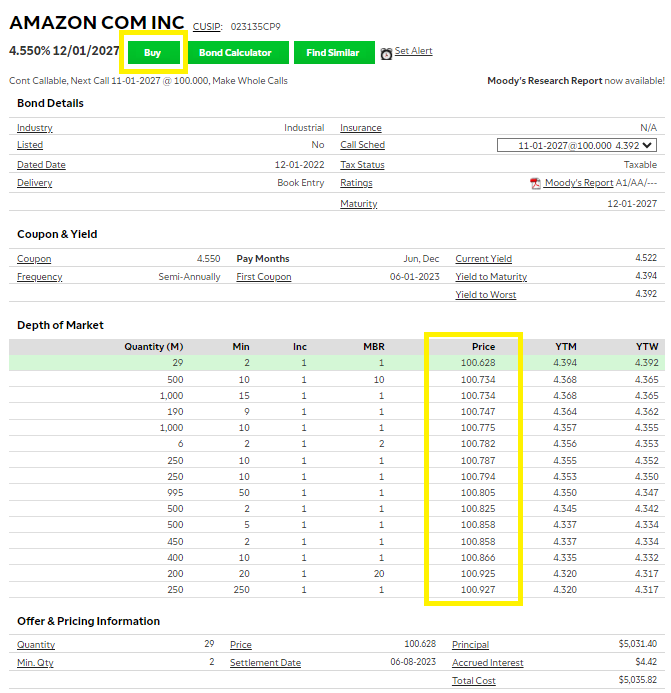Click the Coupon link

[34, 259]
